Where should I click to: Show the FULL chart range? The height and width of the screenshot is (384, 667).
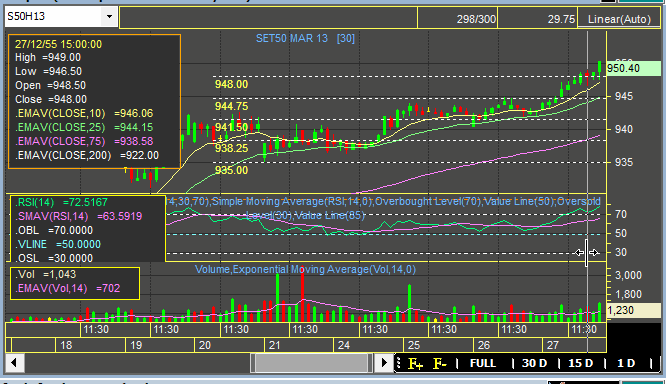pos(483,363)
